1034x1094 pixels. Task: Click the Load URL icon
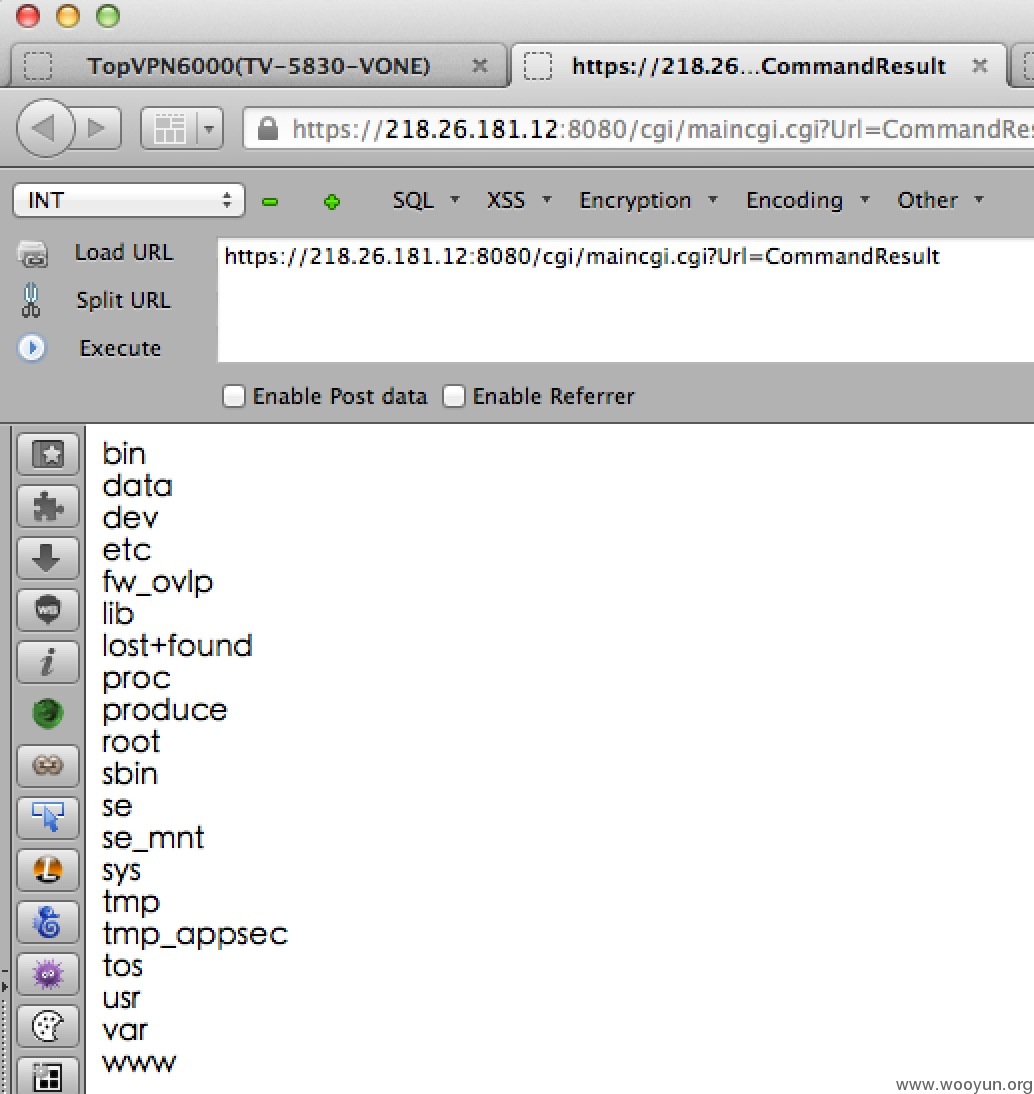(33, 254)
